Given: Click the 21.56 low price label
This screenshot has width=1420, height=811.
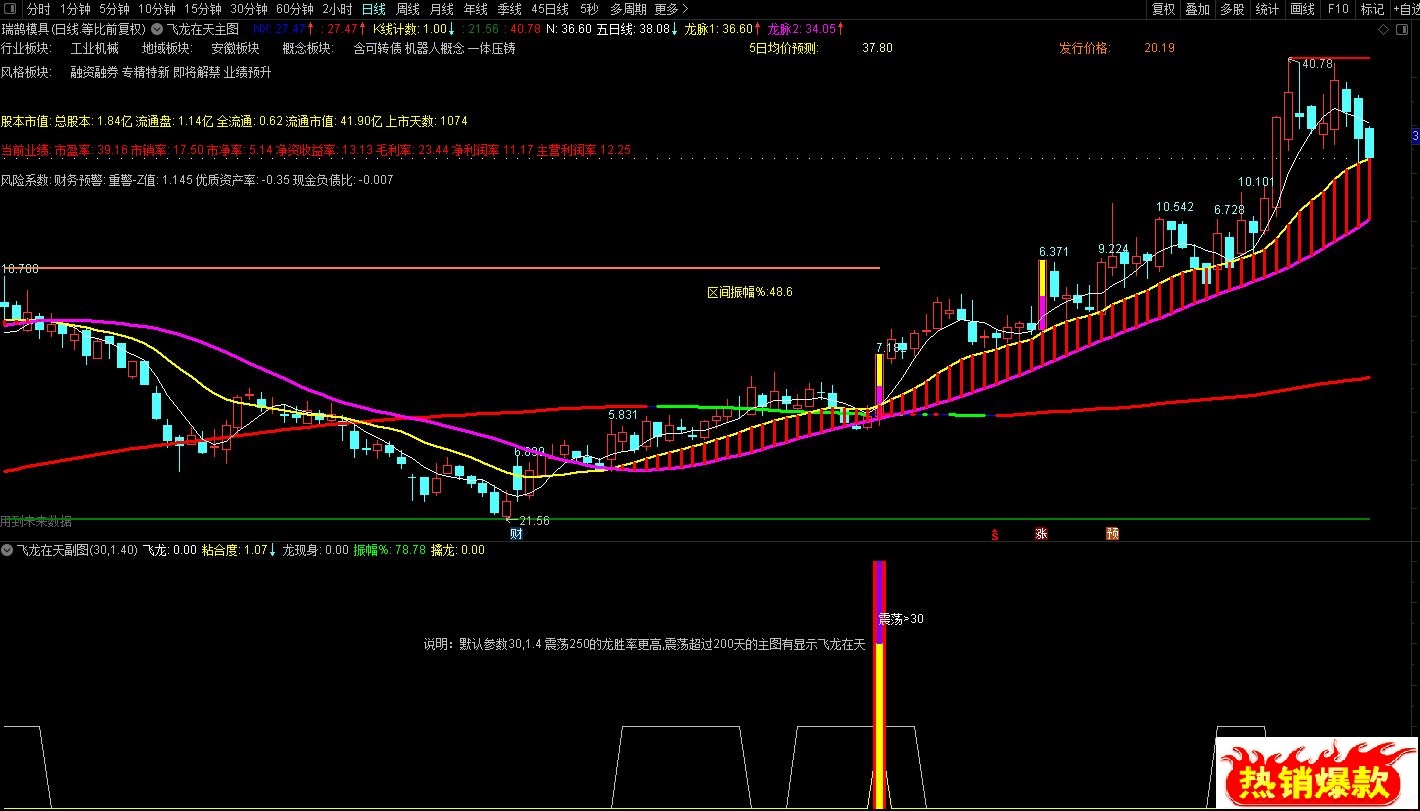Looking at the screenshot, I should tap(533, 521).
